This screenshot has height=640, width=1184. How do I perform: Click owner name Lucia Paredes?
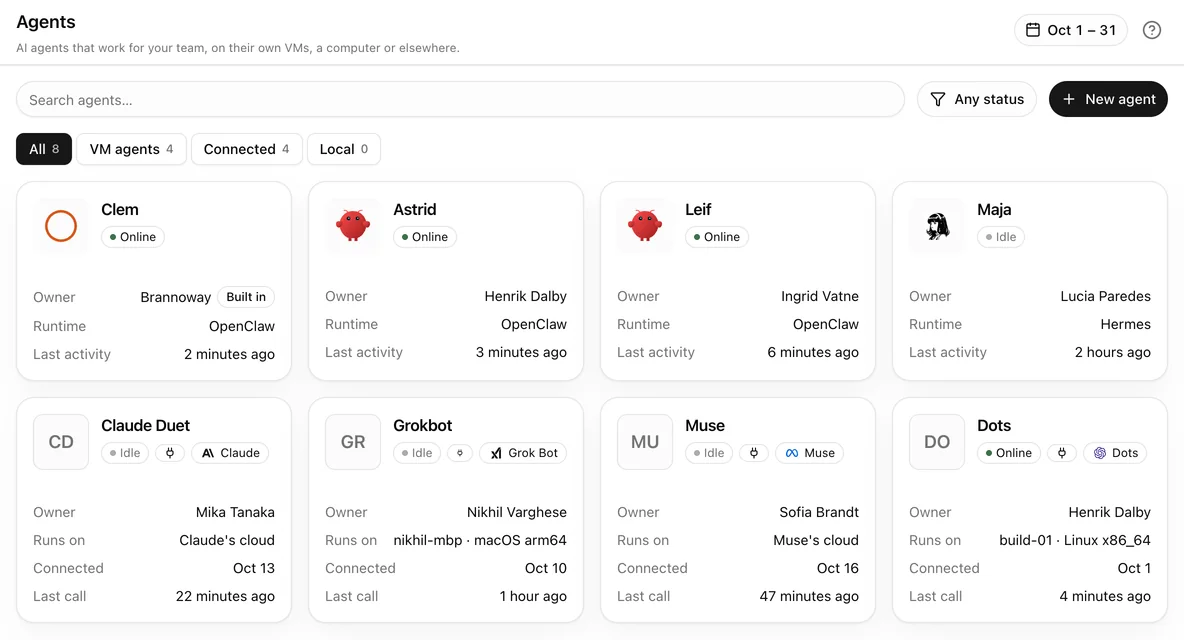click(x=1105, y=296)
